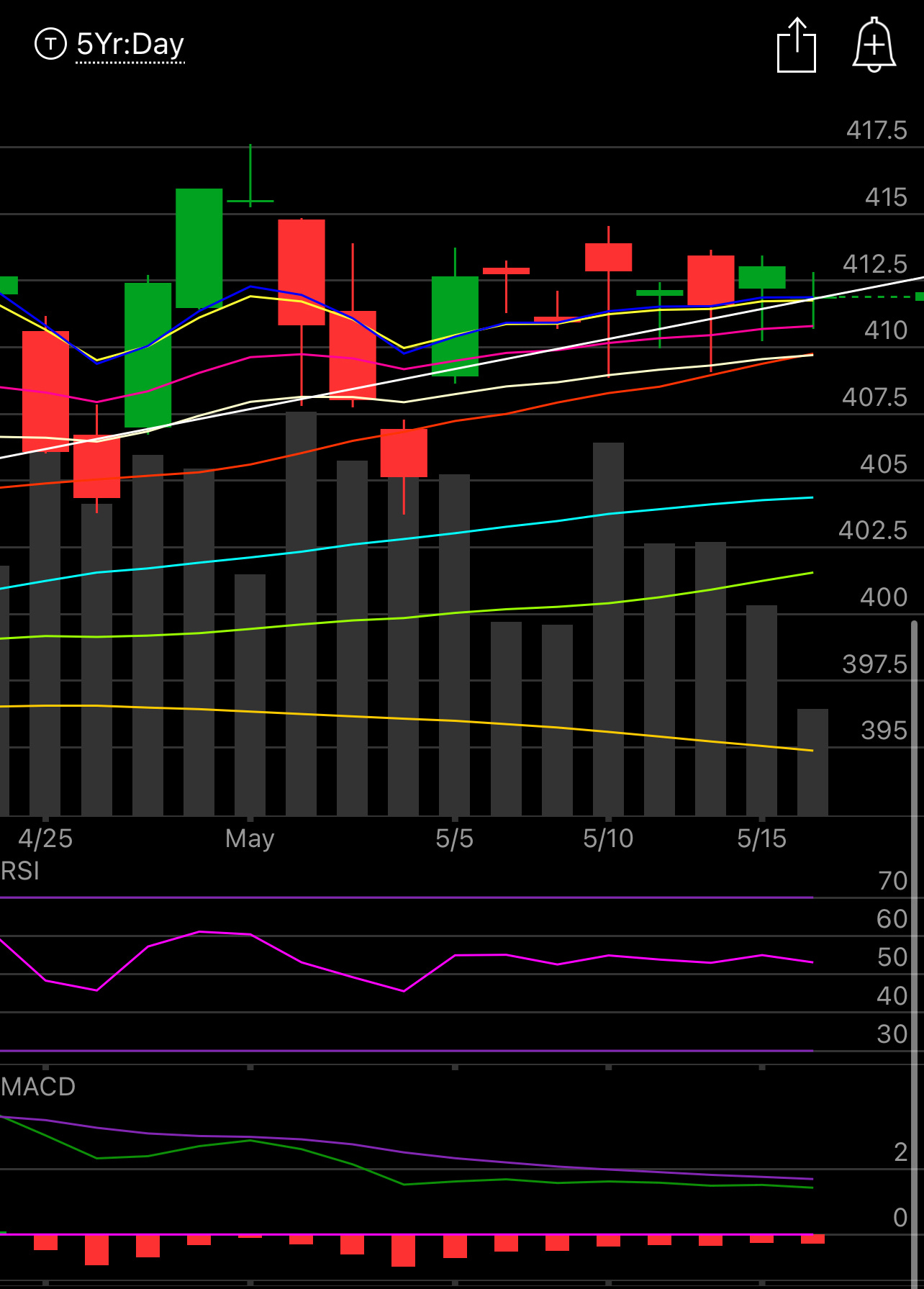Tap the RSI 30 level label

point(892,1034)
